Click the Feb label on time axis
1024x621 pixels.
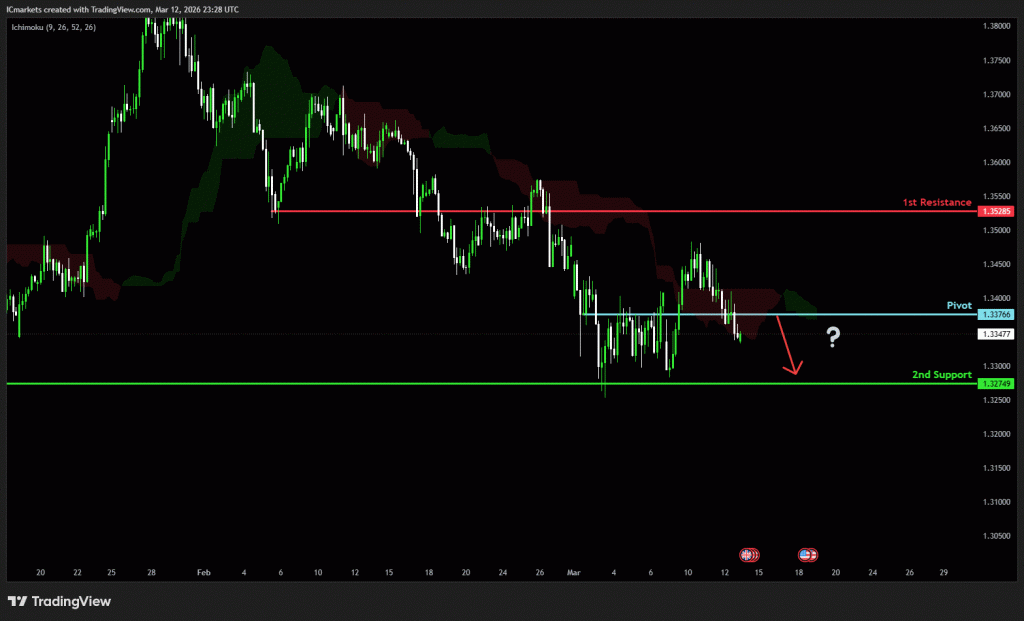click(204, 573)
